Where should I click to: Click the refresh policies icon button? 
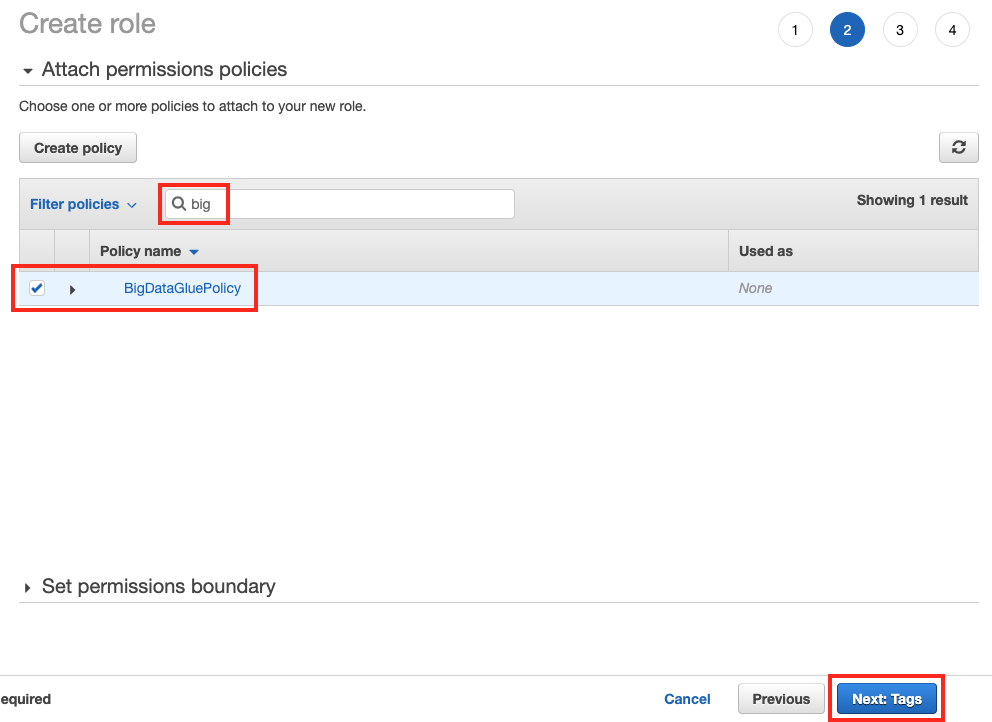[x=958, y=148]
